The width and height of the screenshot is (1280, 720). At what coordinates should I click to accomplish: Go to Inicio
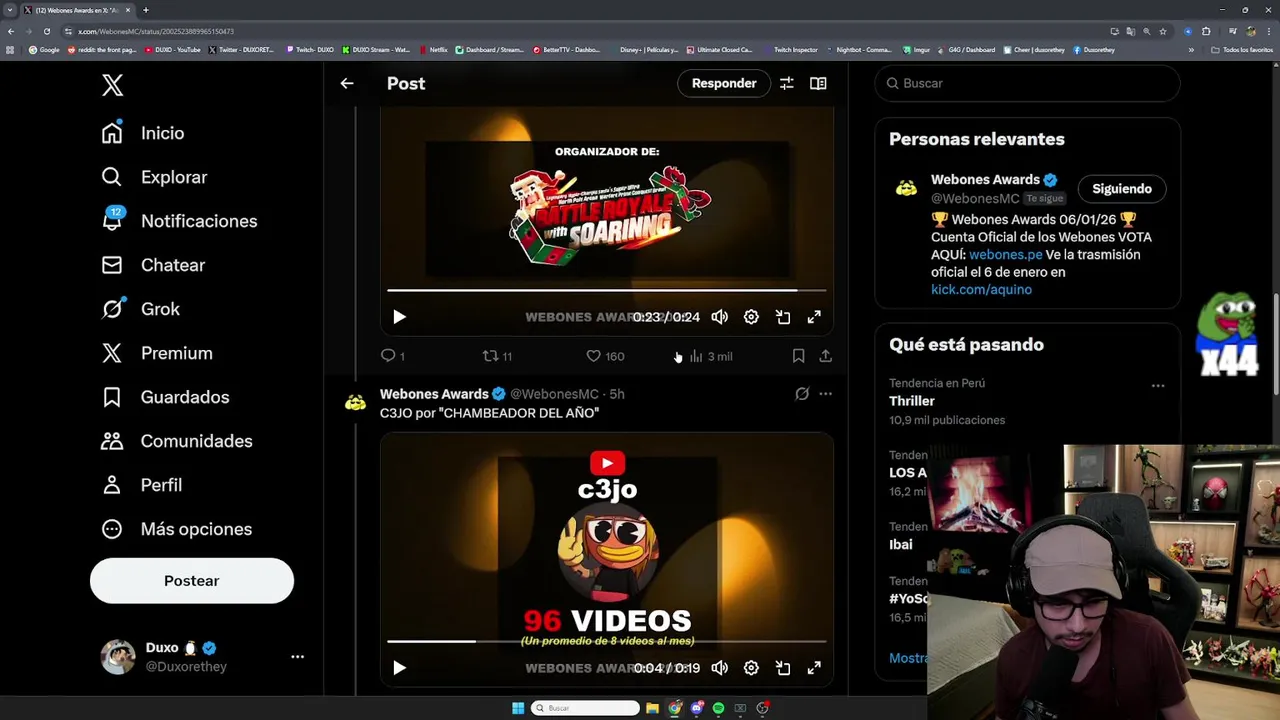click(143, 133)
